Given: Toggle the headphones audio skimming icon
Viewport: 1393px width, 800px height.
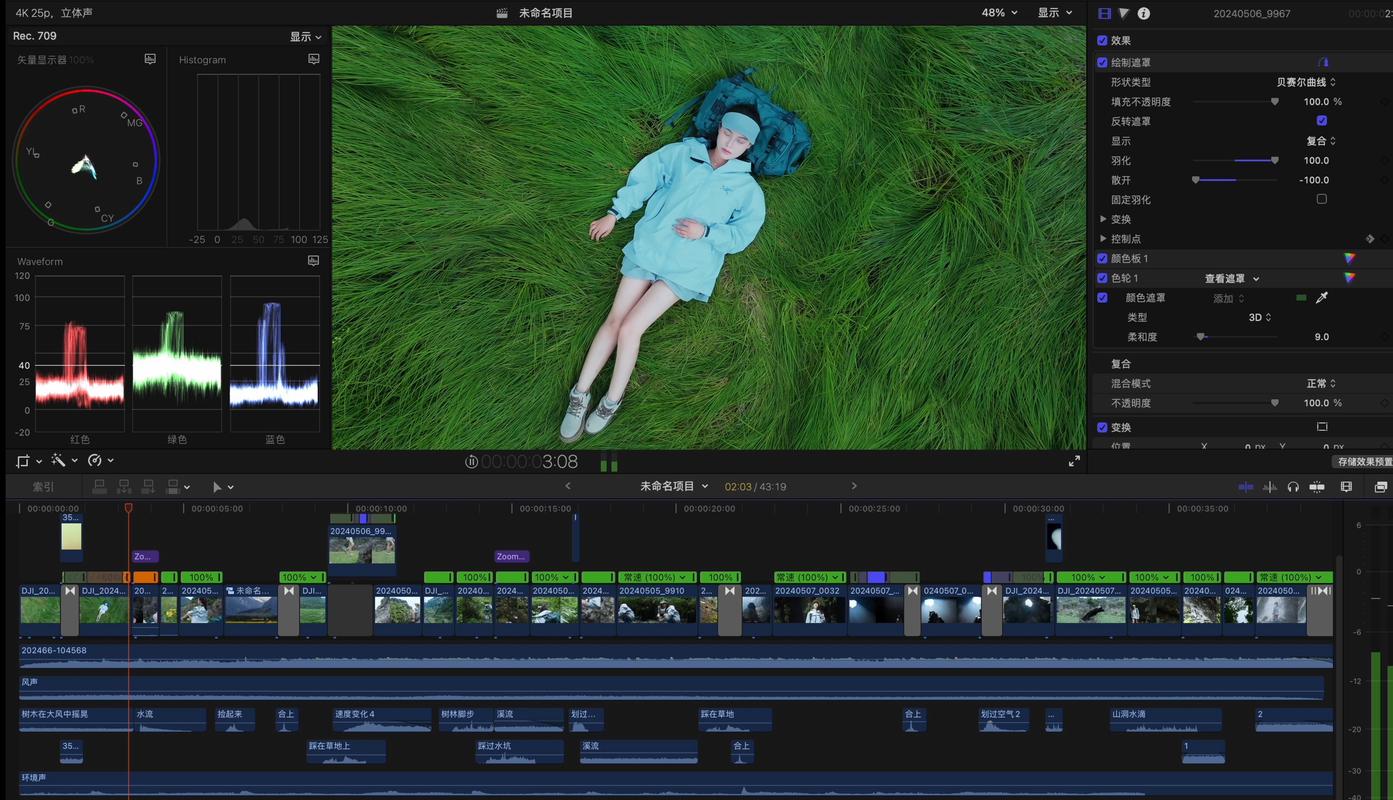Looking at the screenshot, I should click(x=1293, y=487).
